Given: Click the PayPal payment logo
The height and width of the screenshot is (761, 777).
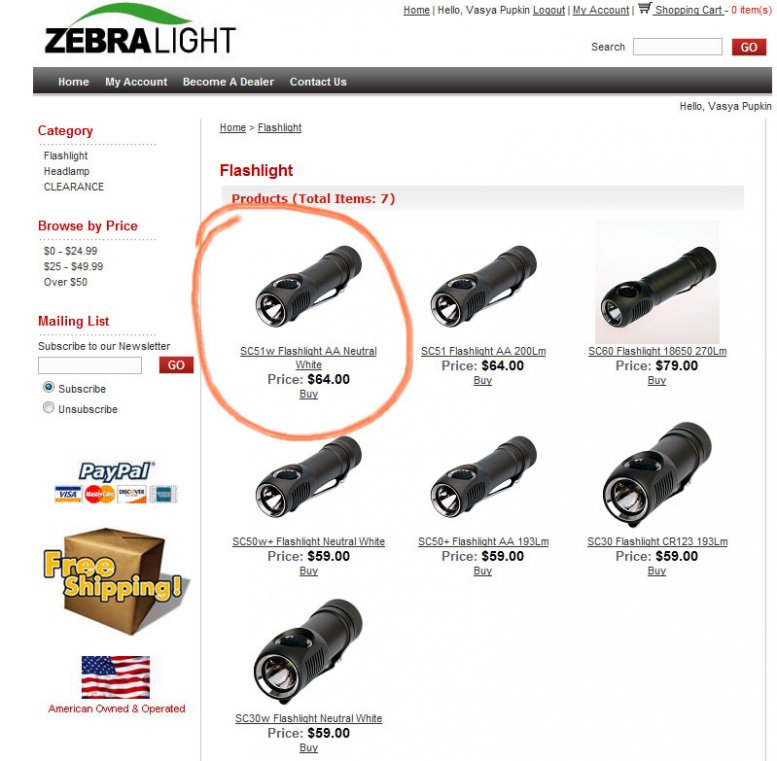Looking at the screenshot, I should 116,482.
